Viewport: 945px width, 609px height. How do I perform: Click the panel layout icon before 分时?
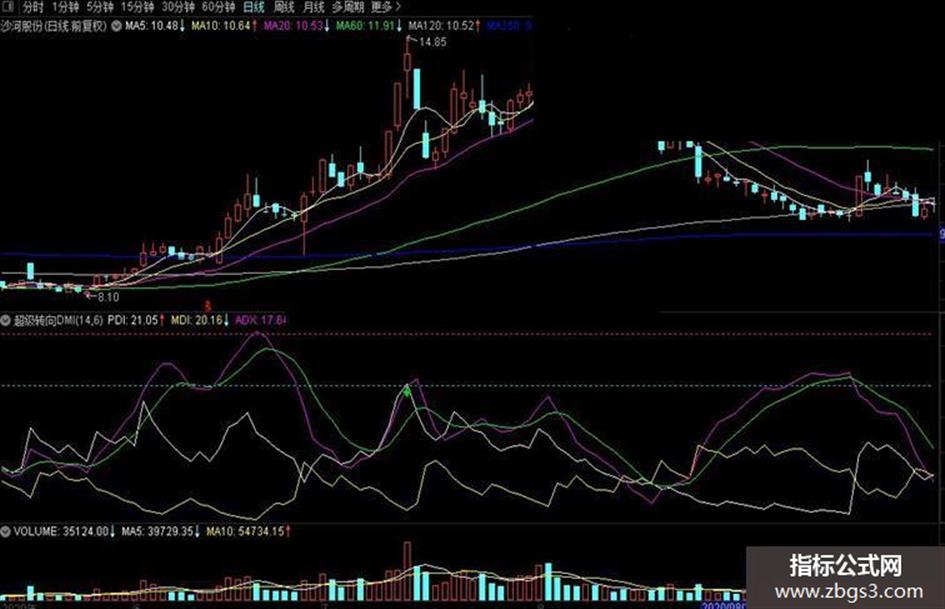(6, 7)
